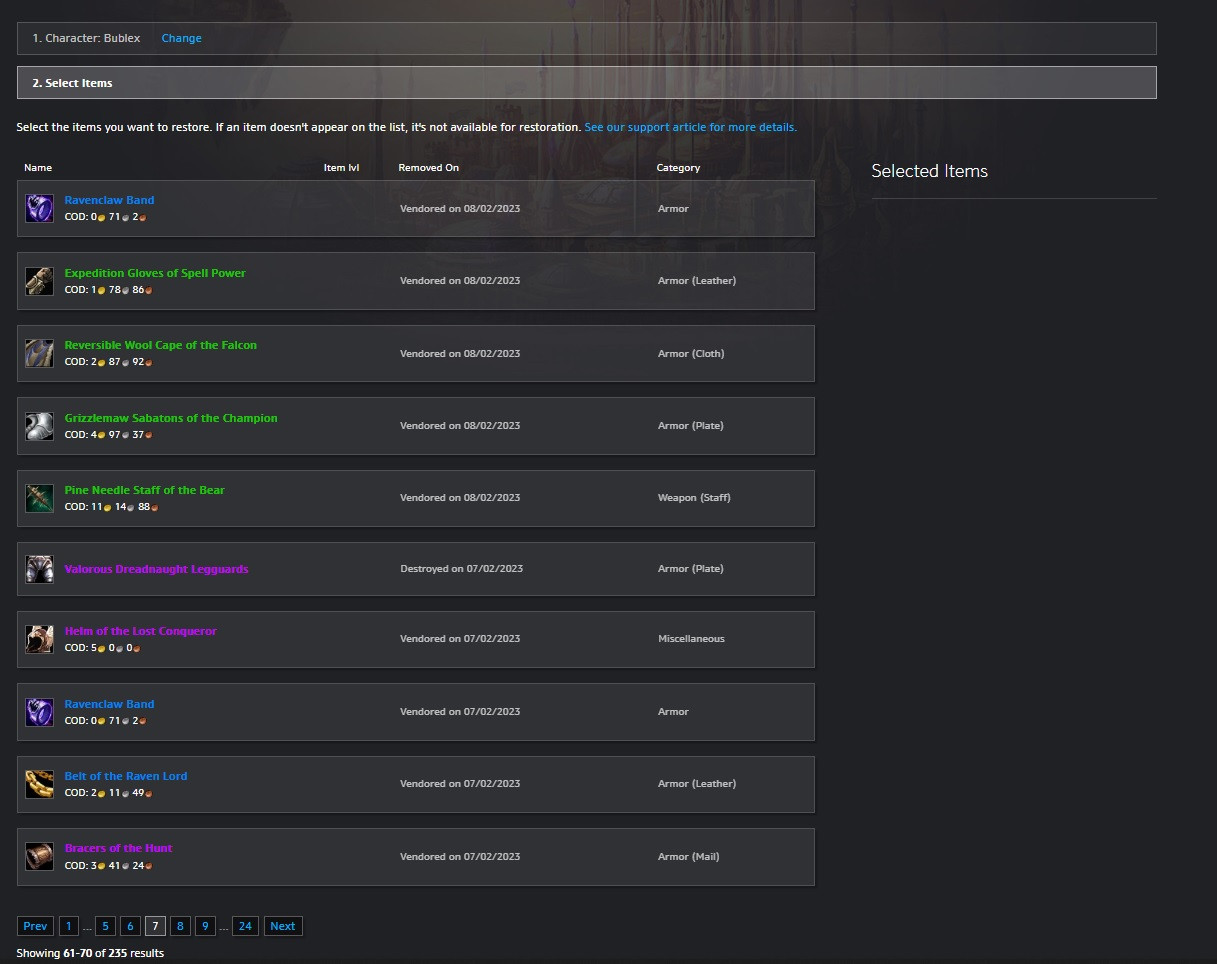
Task: Click the Pine Needle Staff of the Bear icon
Action: pos(39,498)
